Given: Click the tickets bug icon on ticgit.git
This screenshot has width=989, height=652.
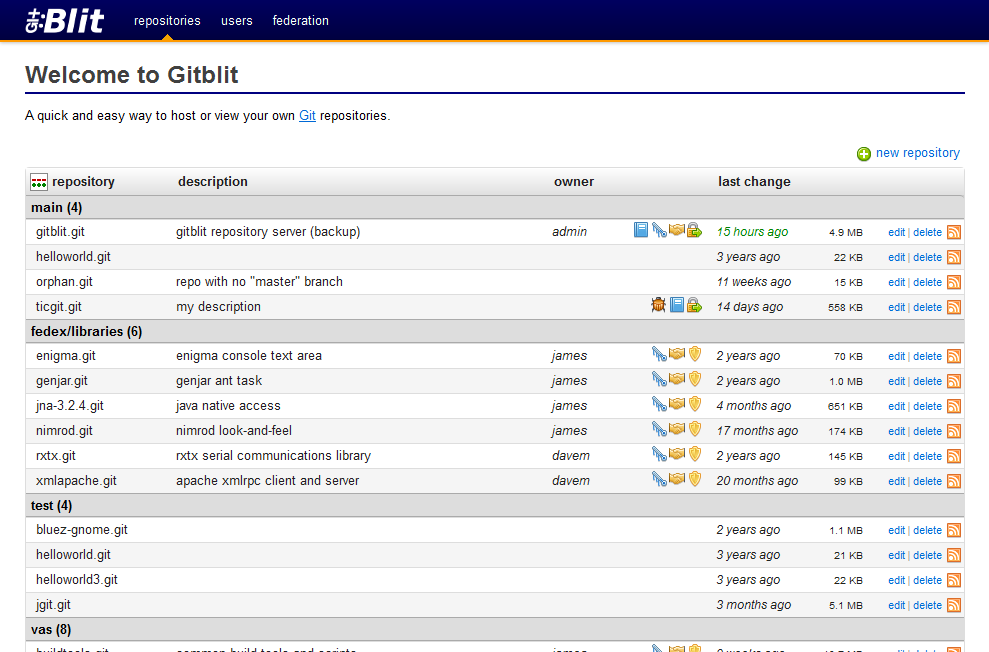Looking at the screenshot, I should click(x=658, y=306).
